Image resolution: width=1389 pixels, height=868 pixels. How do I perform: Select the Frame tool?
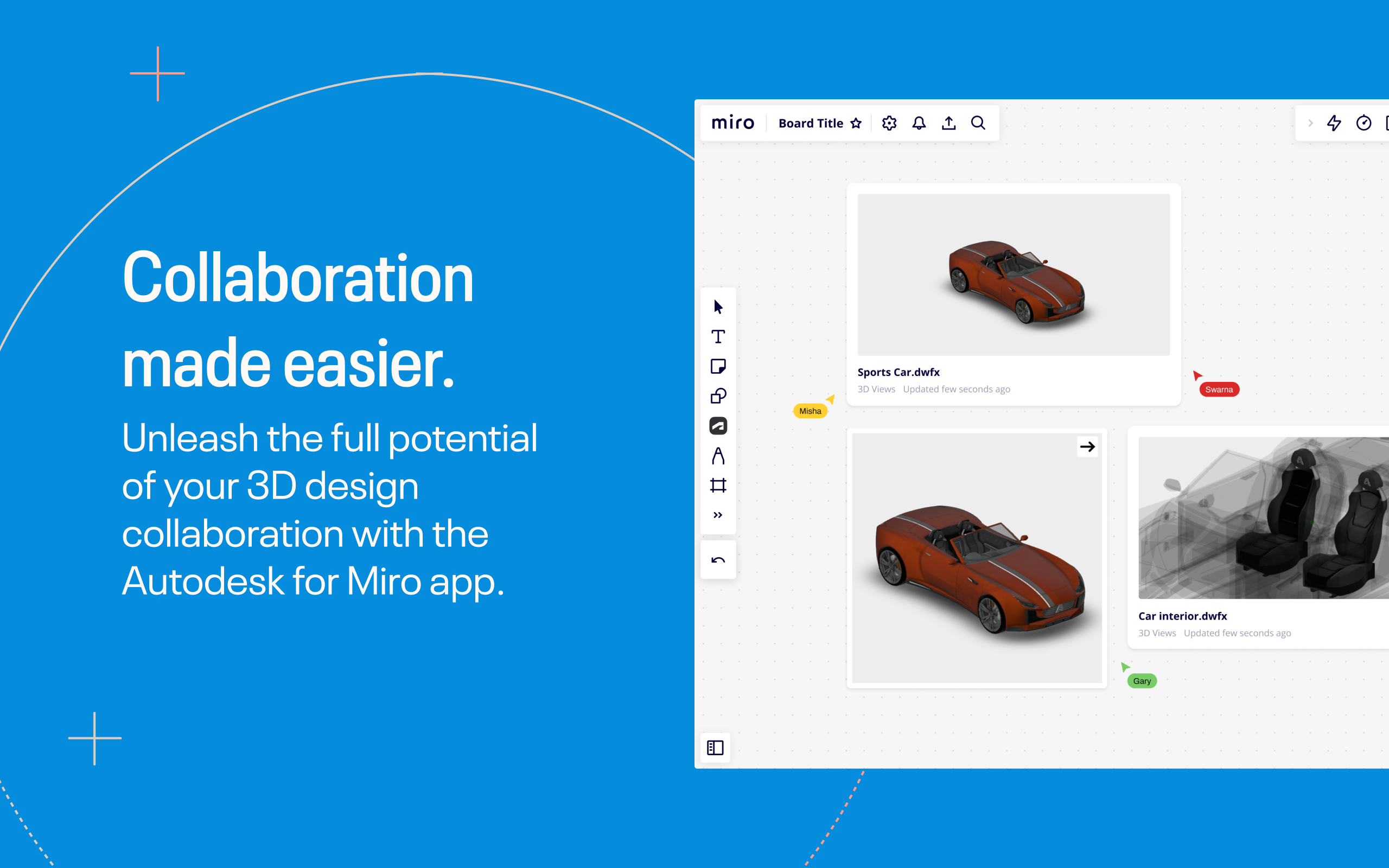pyautogui.click(x=718, y=486)
